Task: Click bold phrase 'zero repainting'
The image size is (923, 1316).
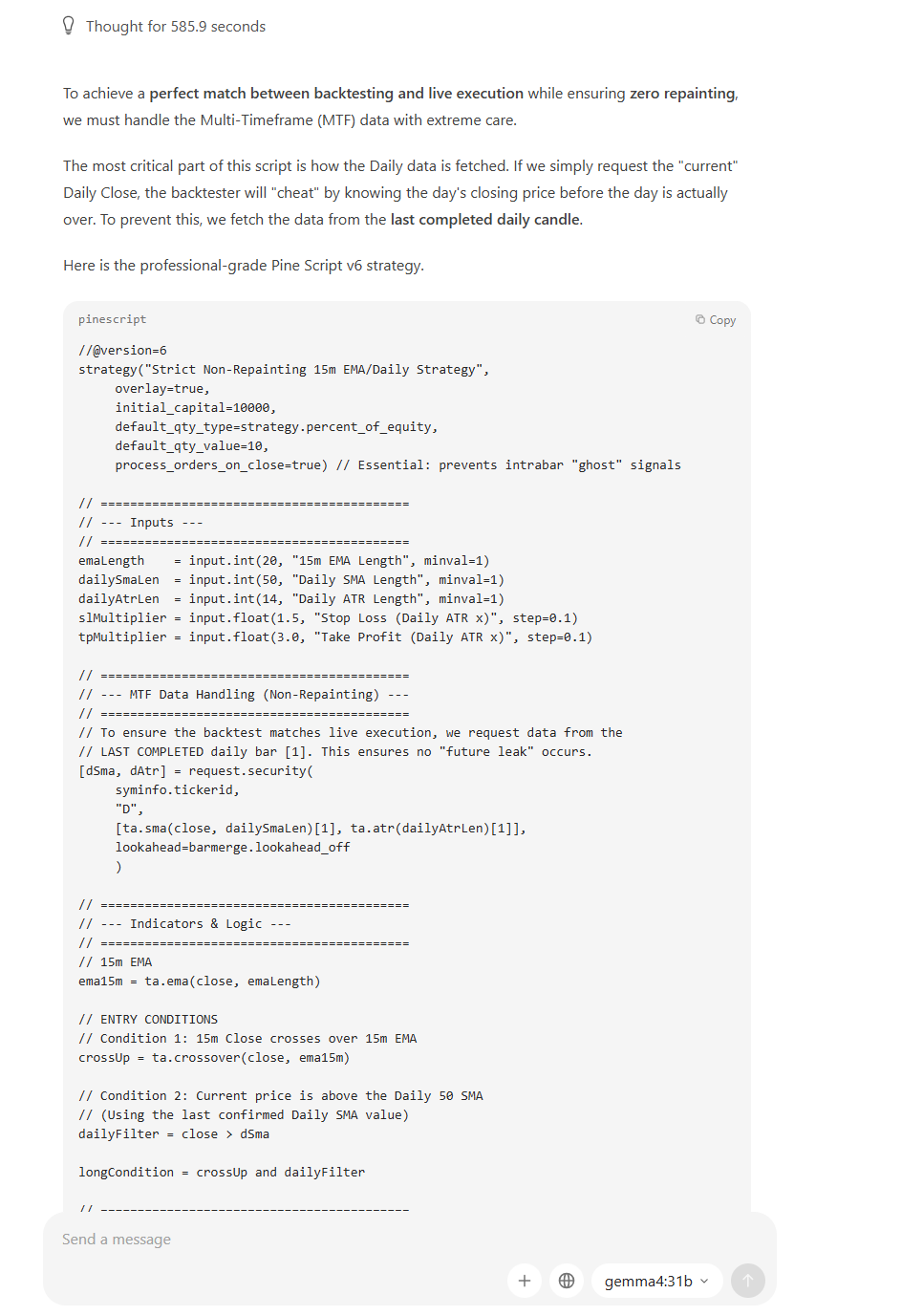Action: coord(682,94)
